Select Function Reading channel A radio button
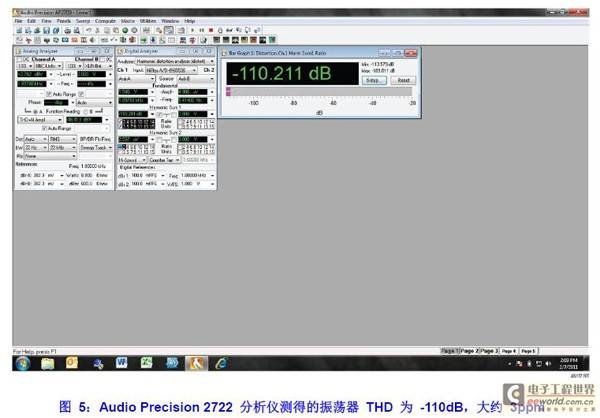Image resolution: width=600 pixels, height=418 pixels. (35, 111)
